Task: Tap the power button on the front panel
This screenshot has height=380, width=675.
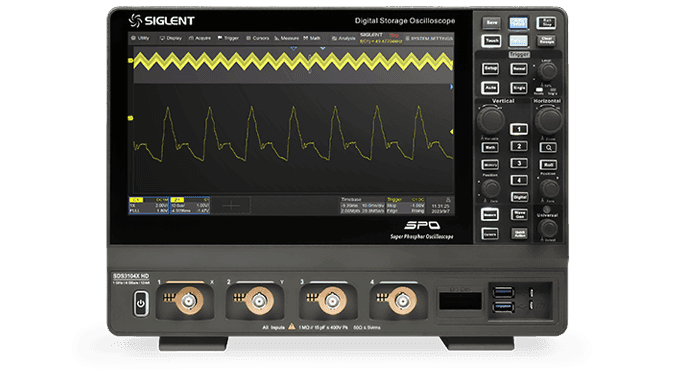Action: 141,303
